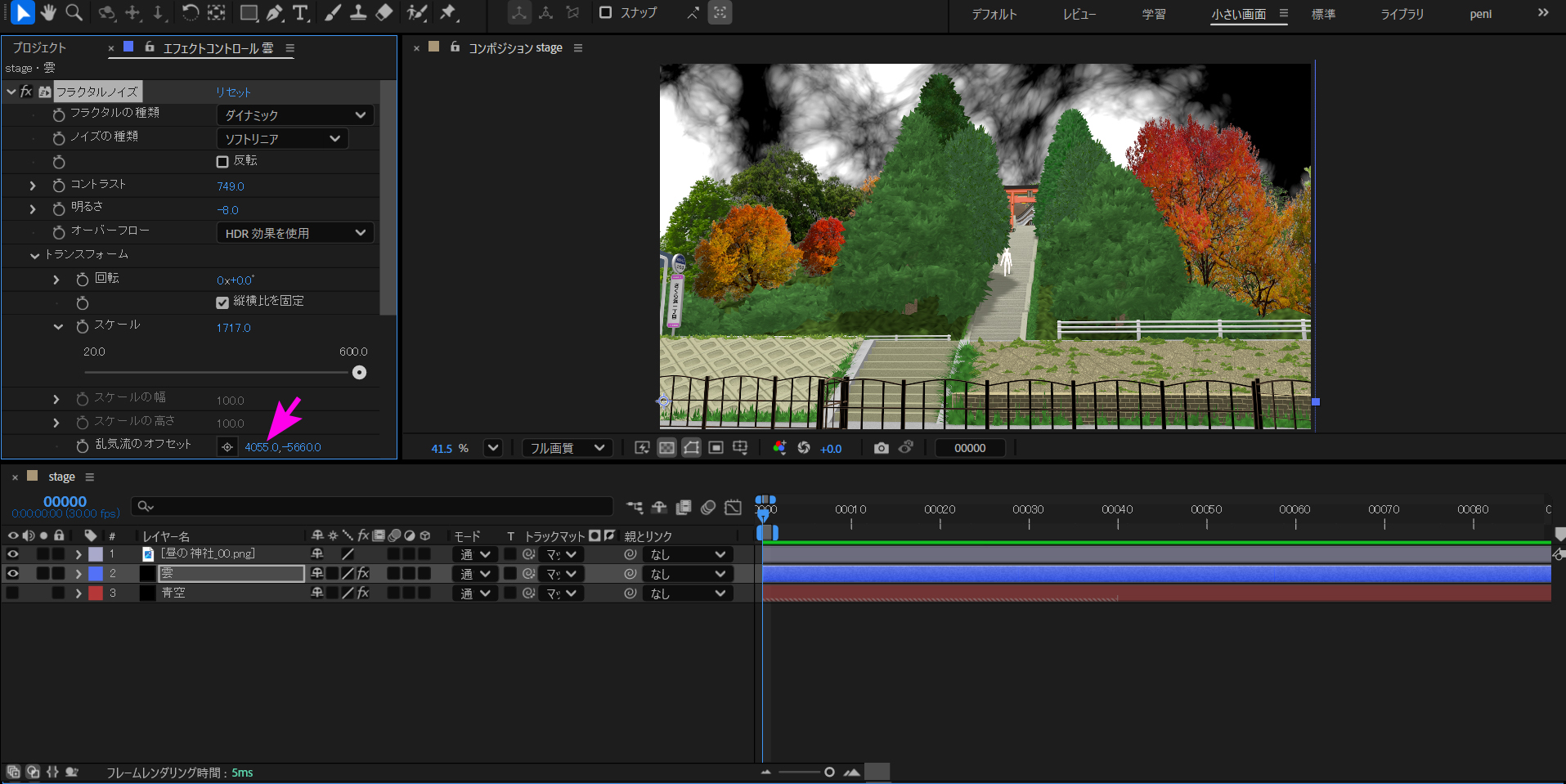The width and height of the screenshot is (1566, 784).
Task: Click リセット for Fractal Noise
Action: tap(233, 92)
